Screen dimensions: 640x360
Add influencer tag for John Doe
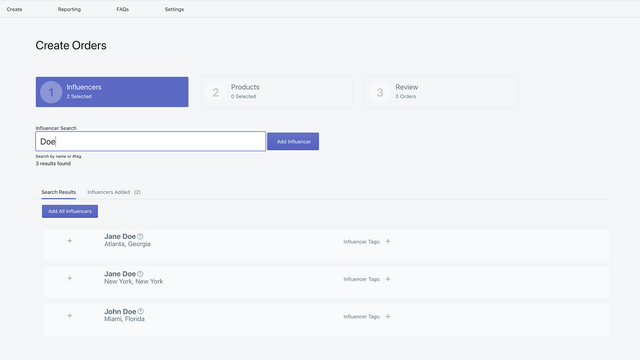388,316
